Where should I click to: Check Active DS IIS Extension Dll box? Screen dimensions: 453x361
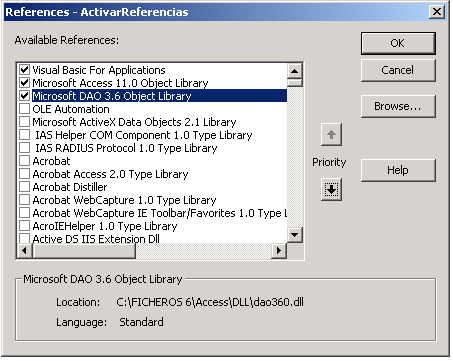(24, 238)
